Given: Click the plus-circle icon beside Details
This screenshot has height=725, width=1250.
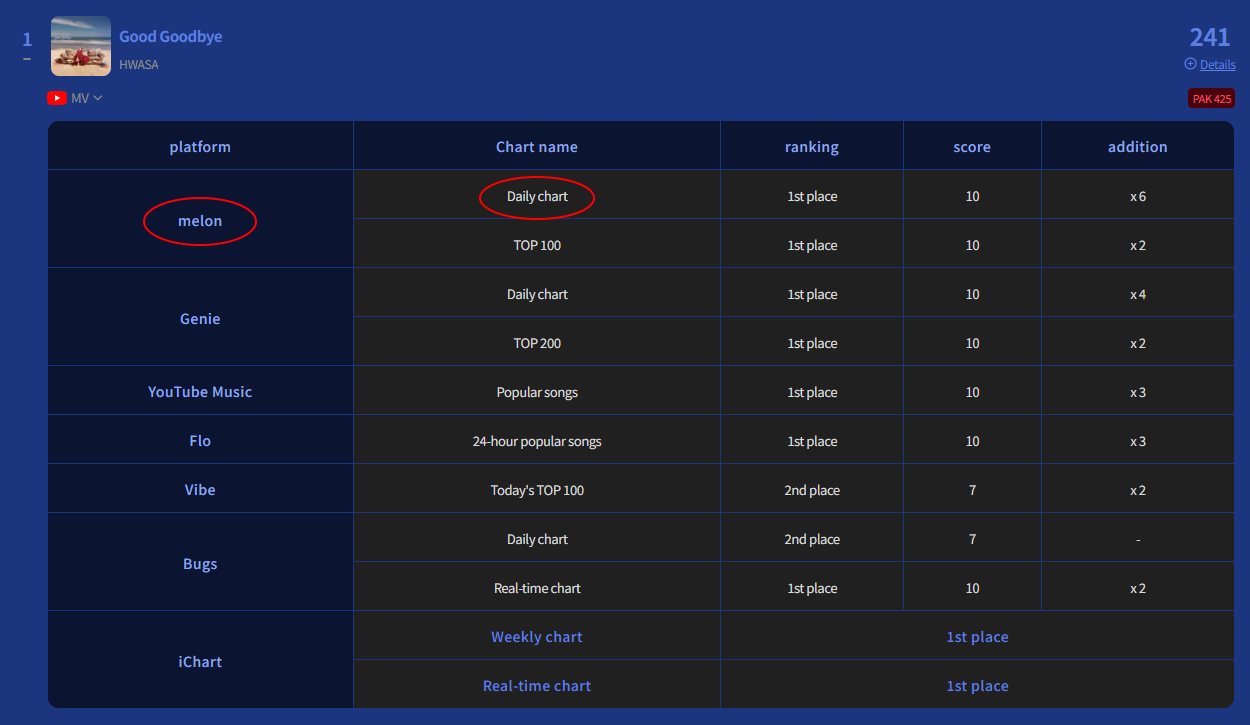Looking at the screenshot, I should 1190,64.
